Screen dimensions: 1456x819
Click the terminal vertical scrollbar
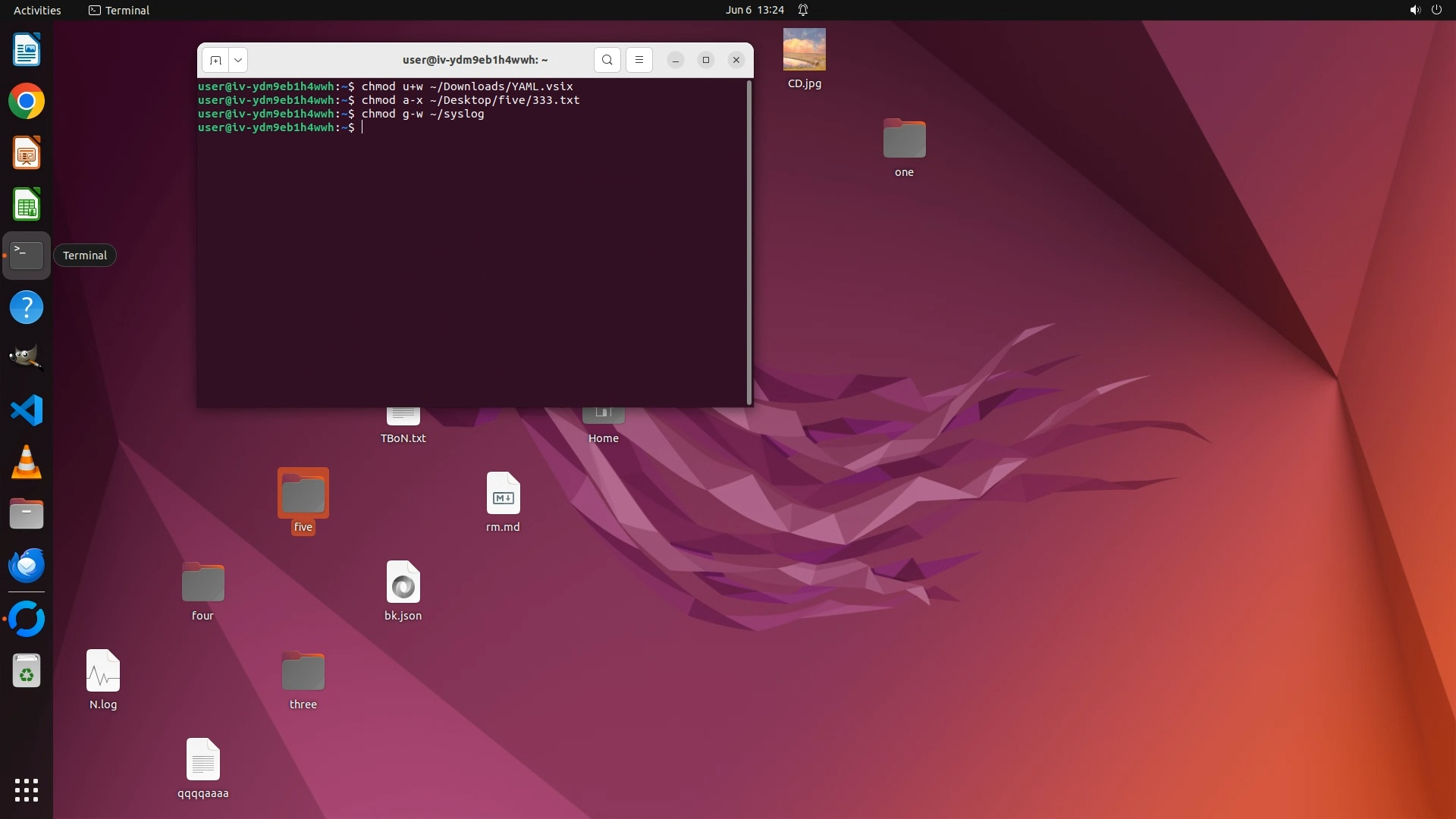click(749, 243)
